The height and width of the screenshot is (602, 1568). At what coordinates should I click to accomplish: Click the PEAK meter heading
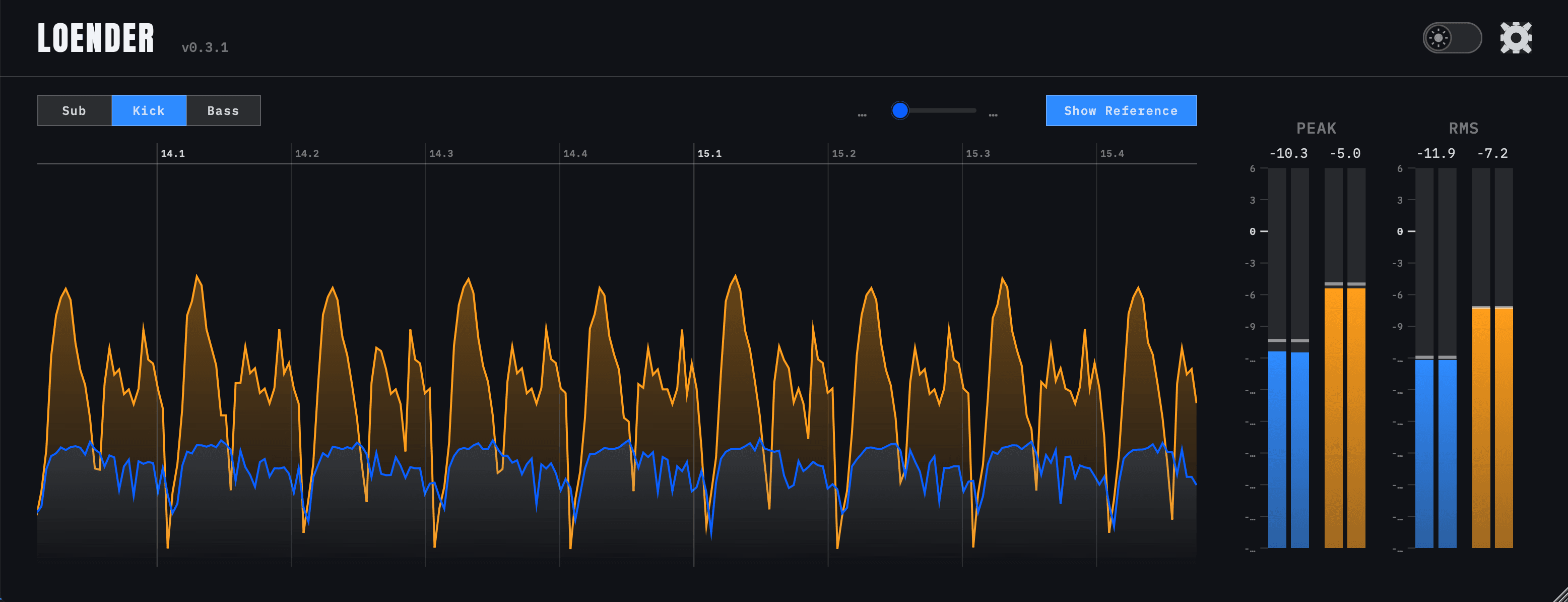click(1316, 129)
